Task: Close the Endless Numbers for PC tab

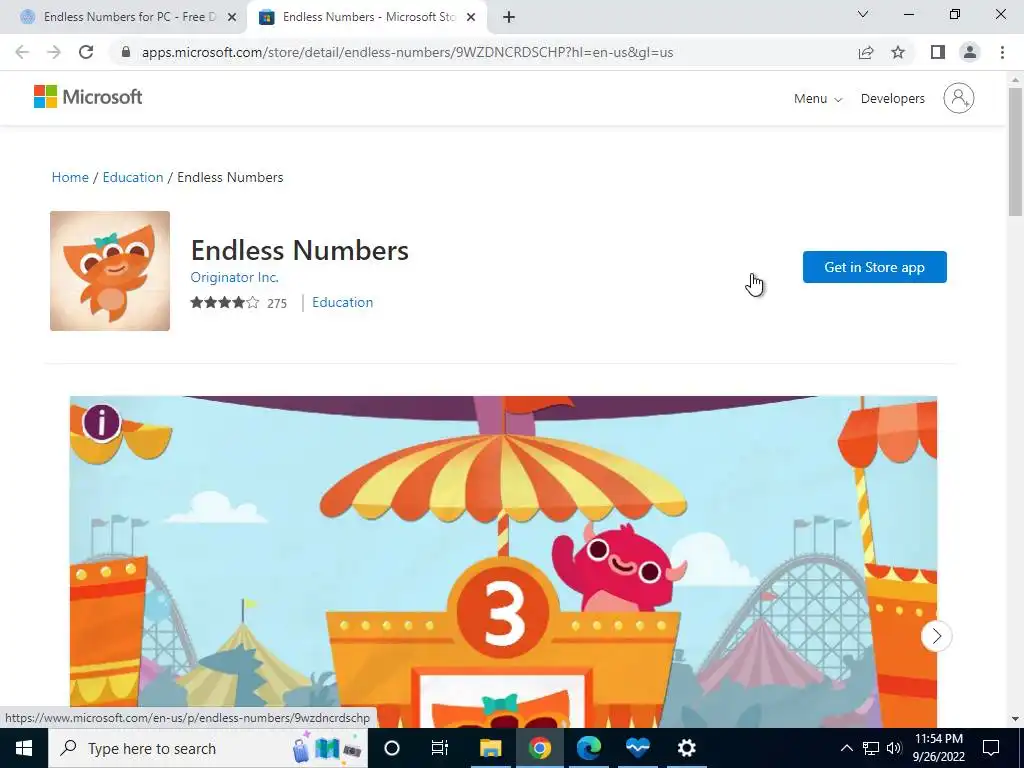Action: pyautogui.click(x=232, y=17)
